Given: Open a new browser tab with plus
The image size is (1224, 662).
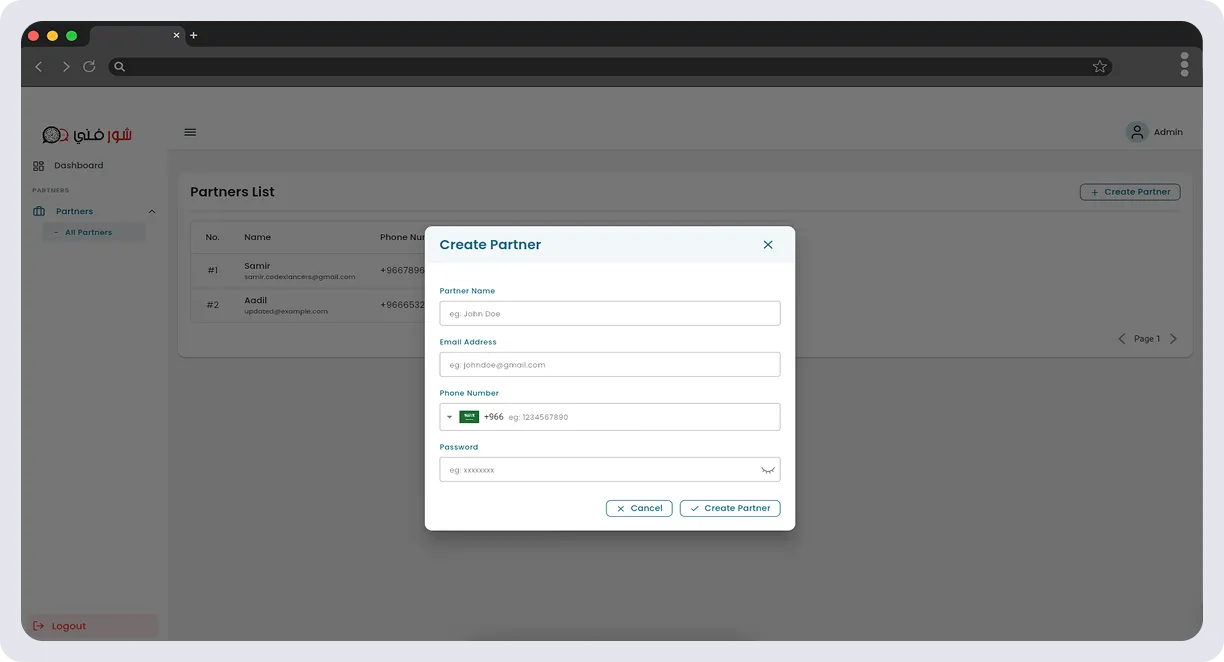Looking at the screenshot, I should coord(194,35).
